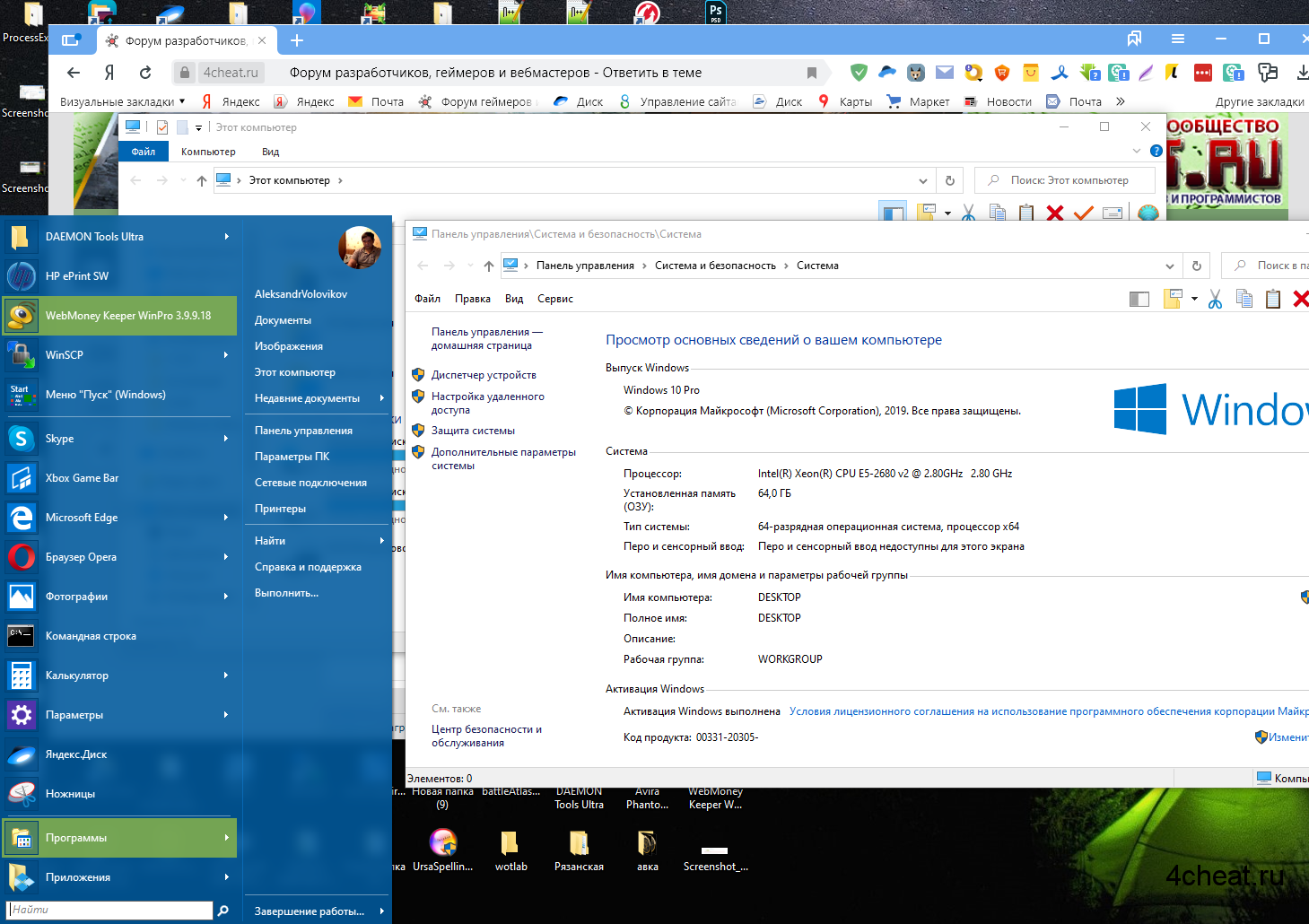Expand address dropdown in Этот компьютер window
The image size is (1309, 924).
(x=923, y=180)
